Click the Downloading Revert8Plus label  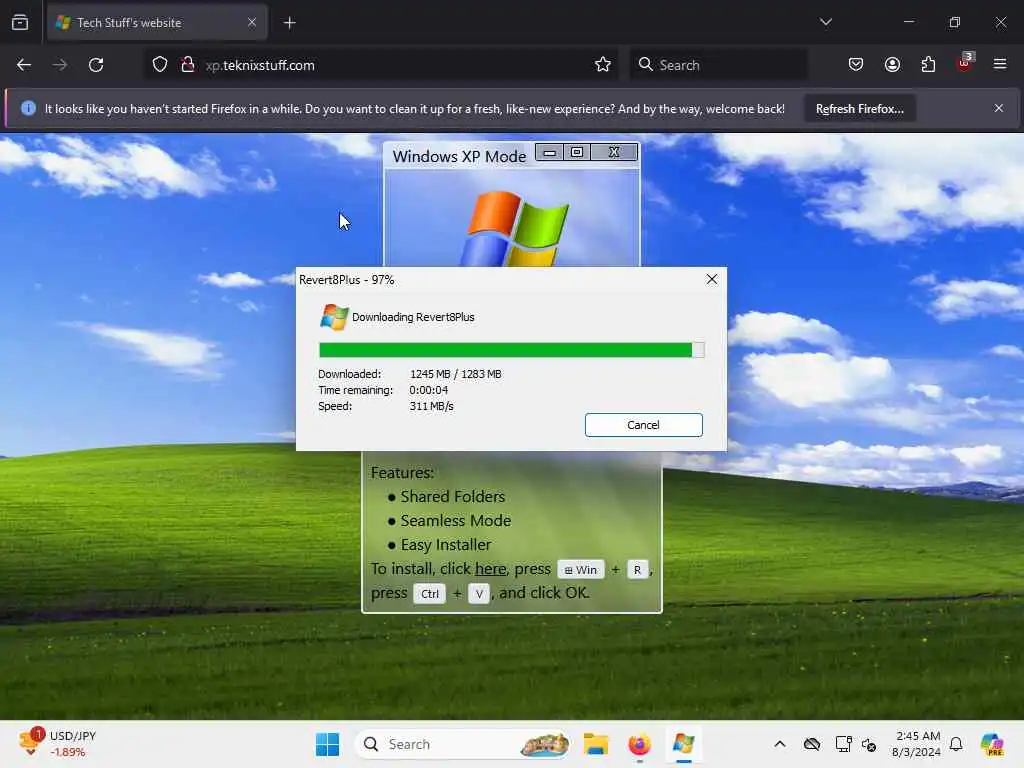point(413,317)
